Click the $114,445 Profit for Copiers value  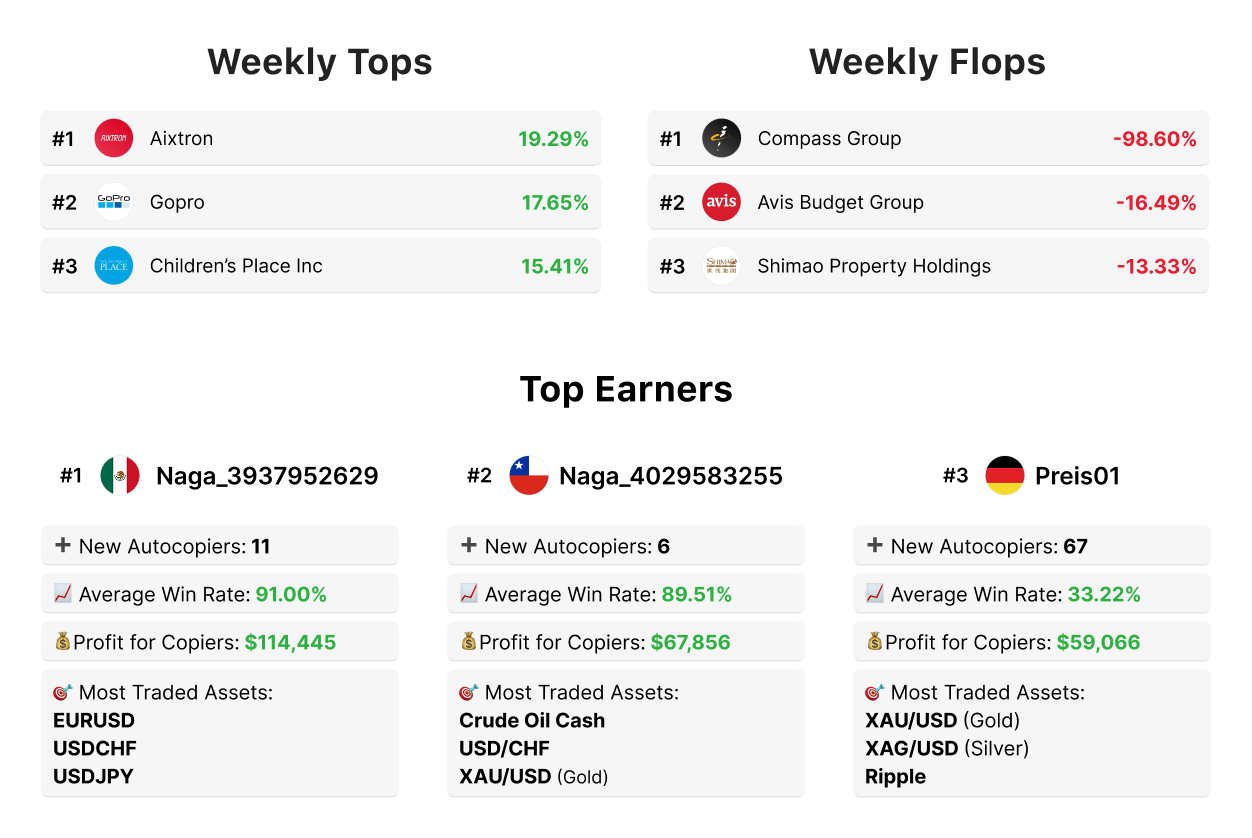[290, 642]
